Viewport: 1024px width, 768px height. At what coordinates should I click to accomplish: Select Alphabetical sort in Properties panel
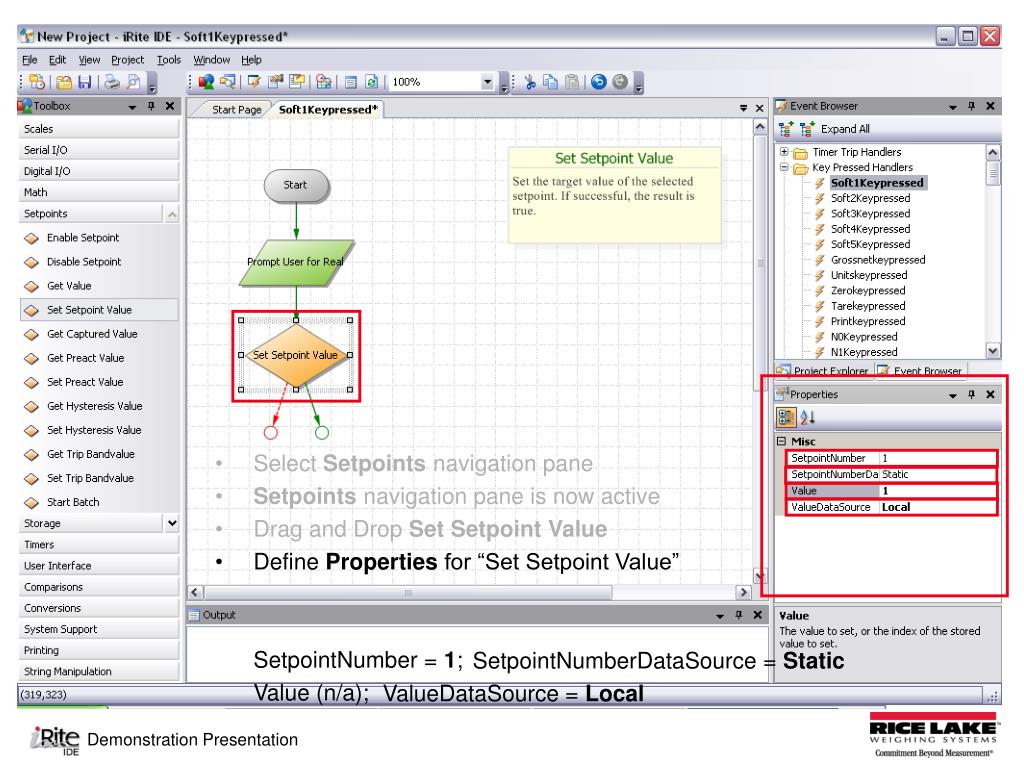(x=808, y=417)
